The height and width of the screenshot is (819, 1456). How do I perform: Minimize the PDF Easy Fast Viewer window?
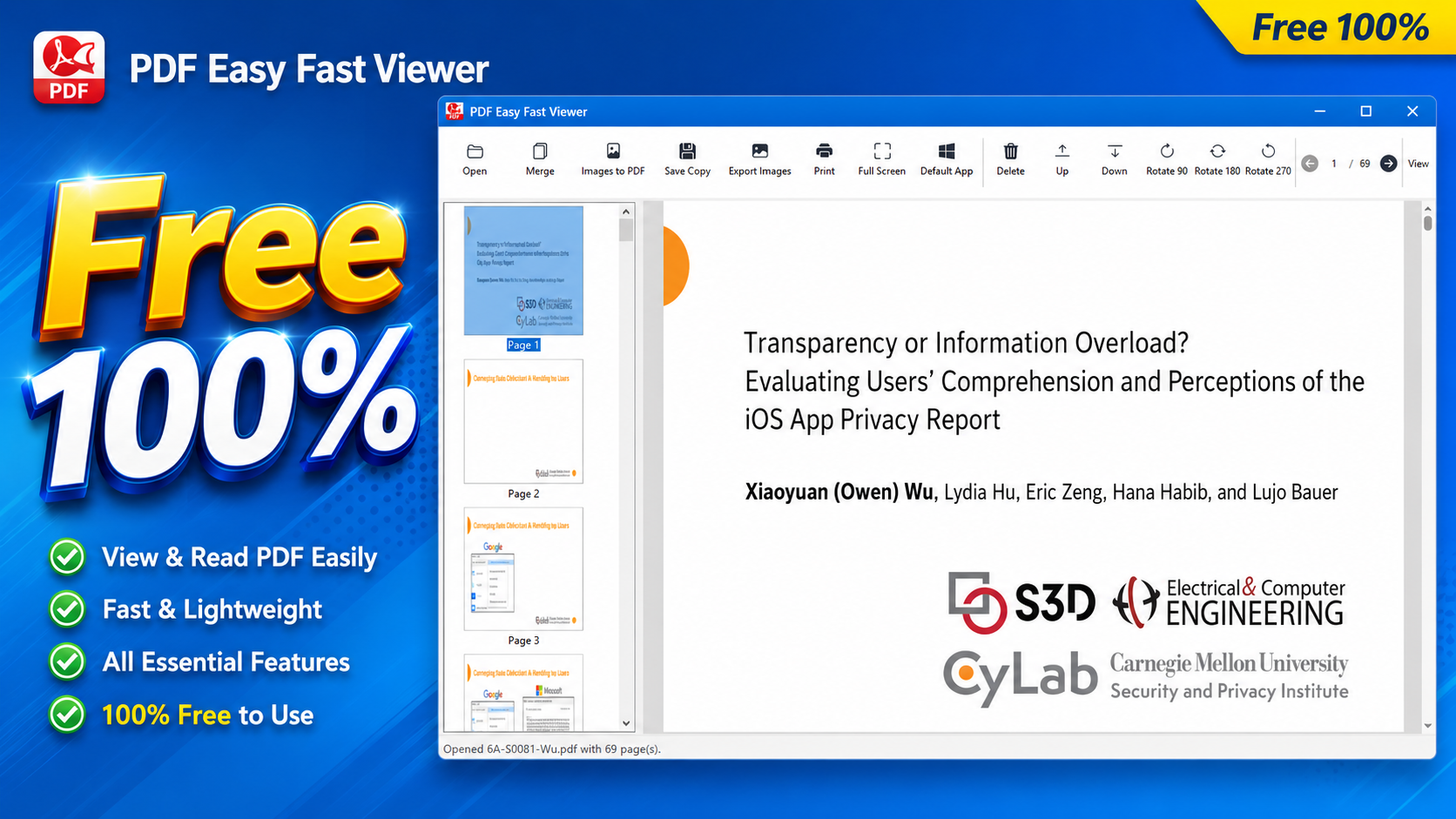1320,111
